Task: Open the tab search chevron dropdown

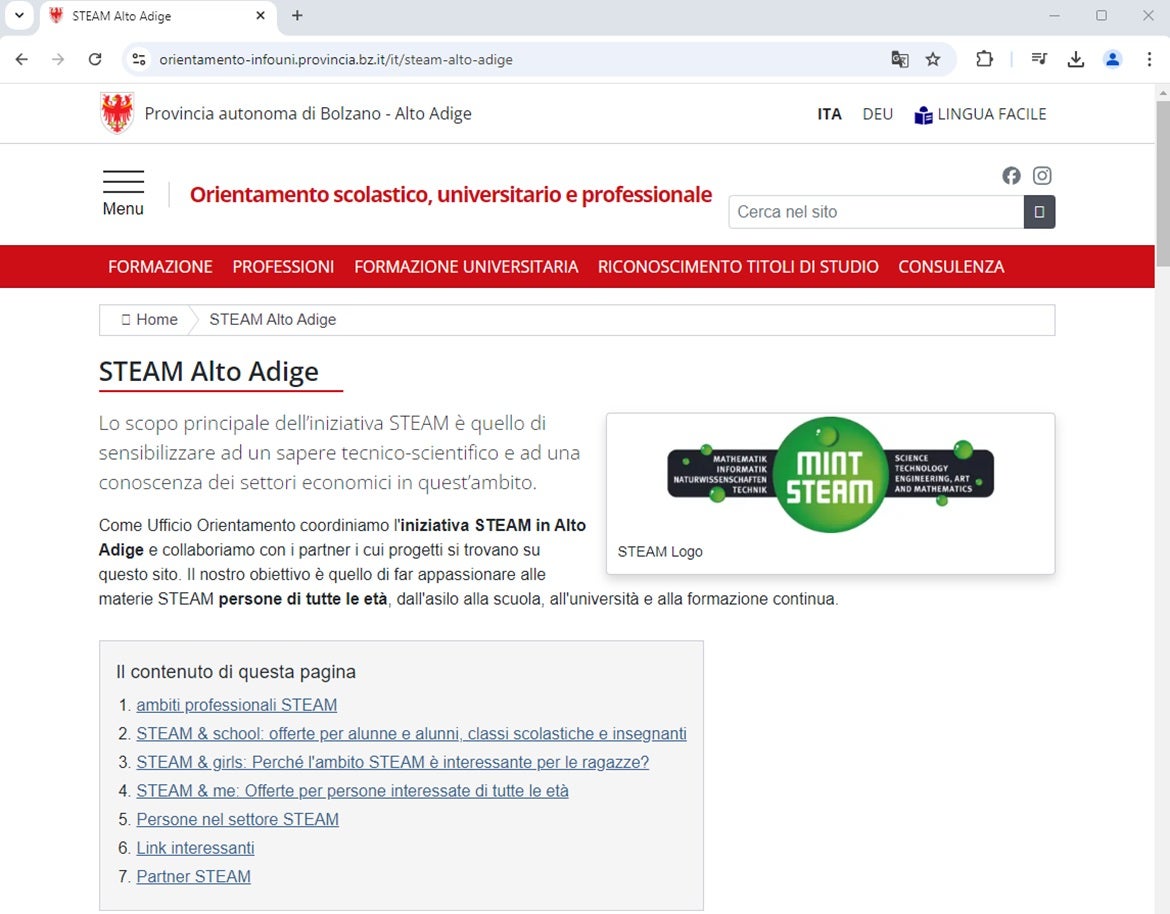Action: click(x=18, y=16)
